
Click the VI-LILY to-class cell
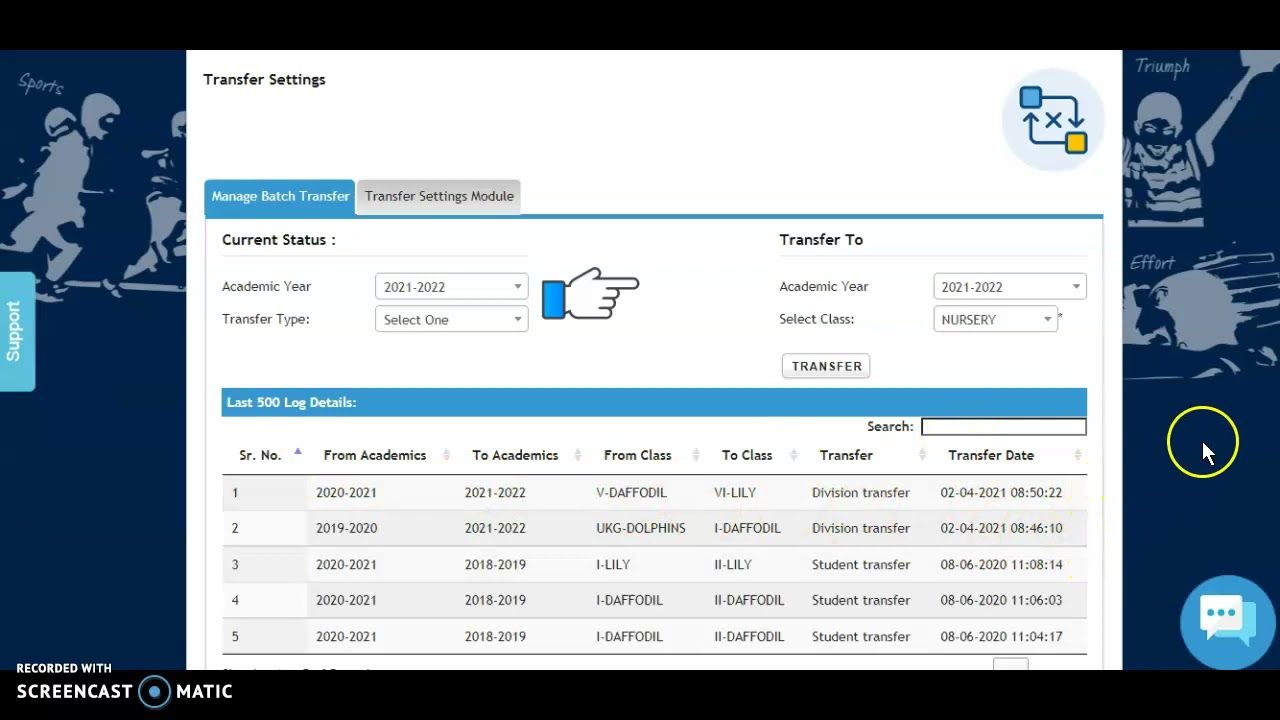point(735,493)
